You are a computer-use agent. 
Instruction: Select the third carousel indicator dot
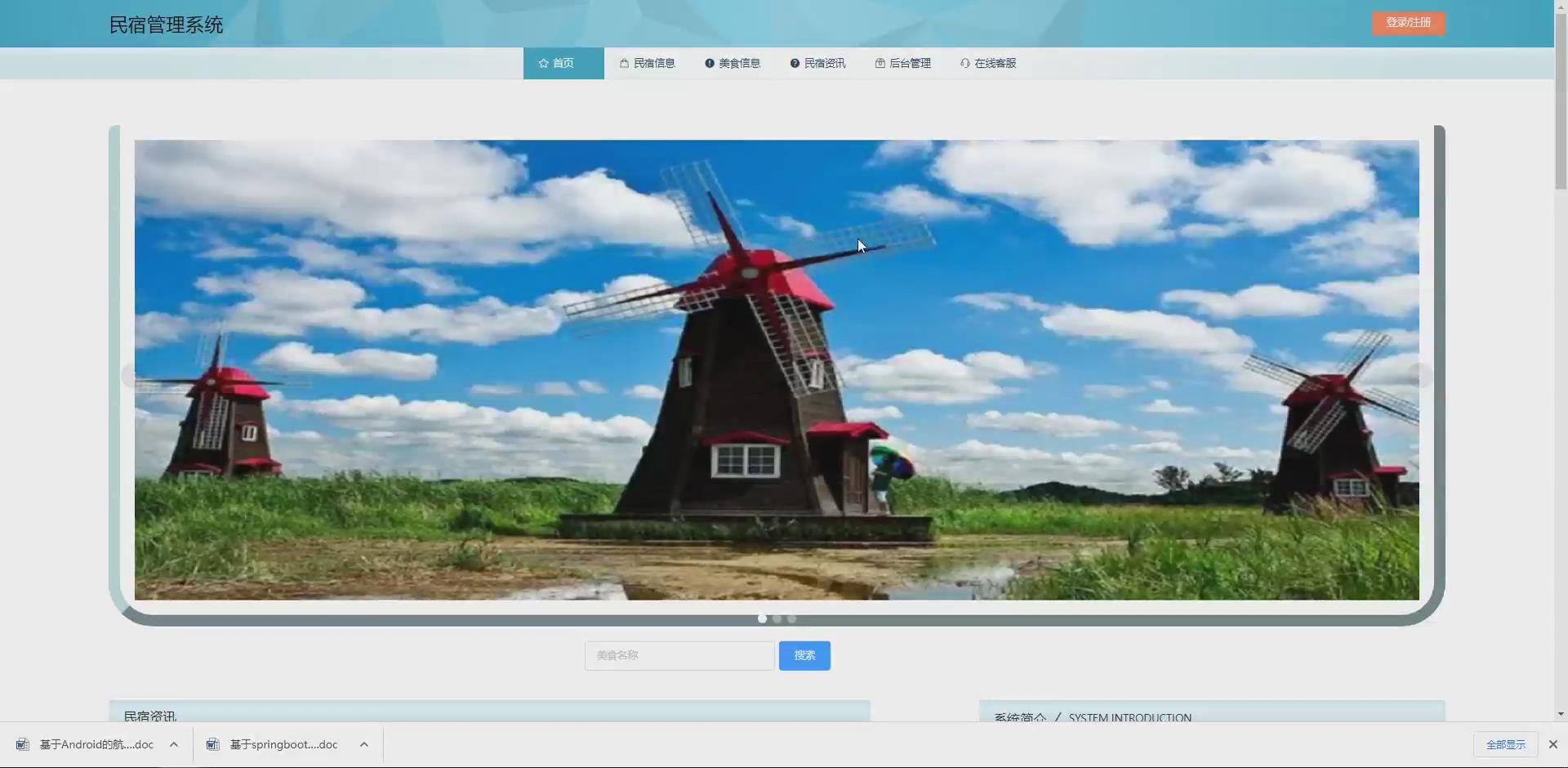coord(792,618)
